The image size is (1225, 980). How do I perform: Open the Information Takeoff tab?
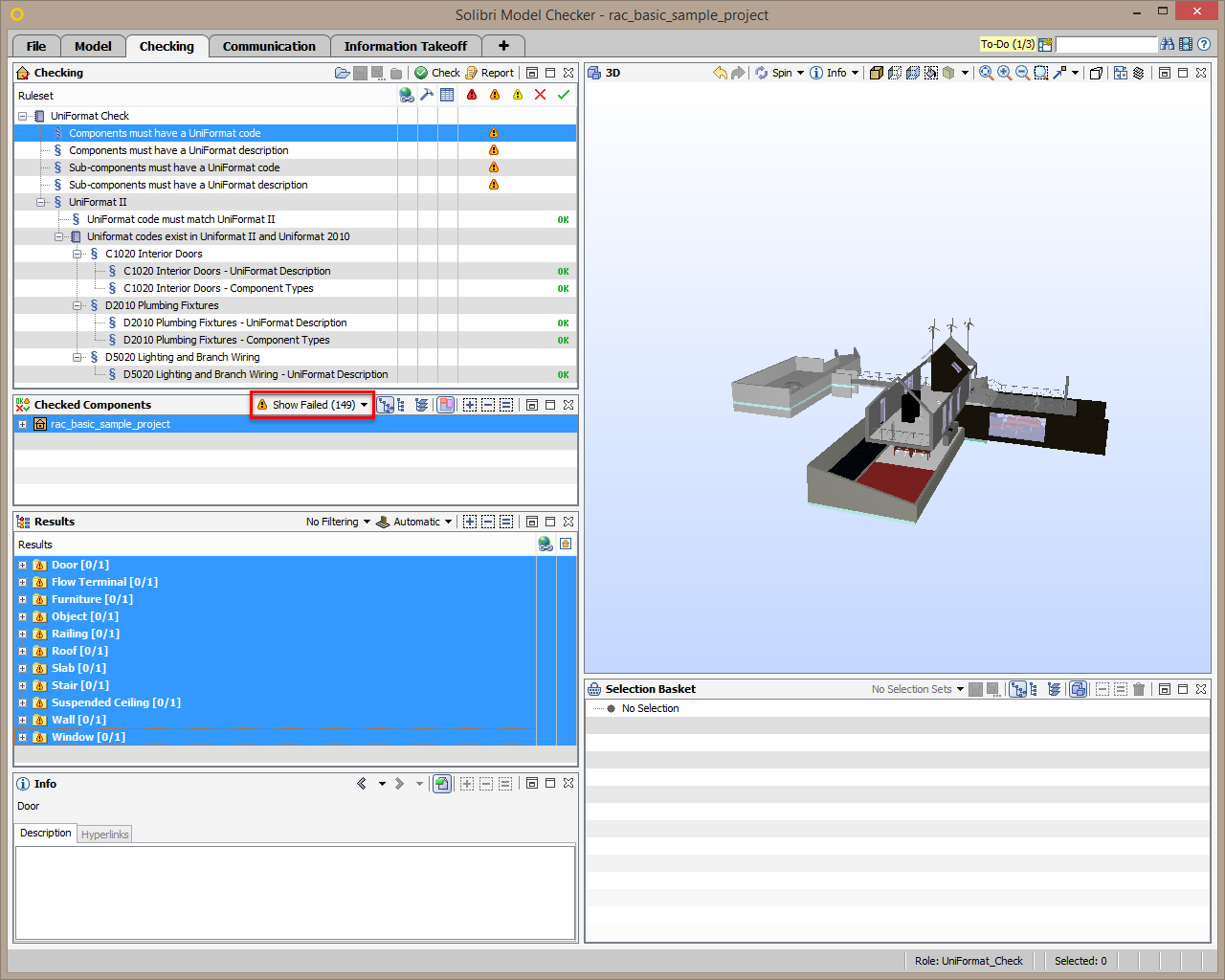(406, 46)
